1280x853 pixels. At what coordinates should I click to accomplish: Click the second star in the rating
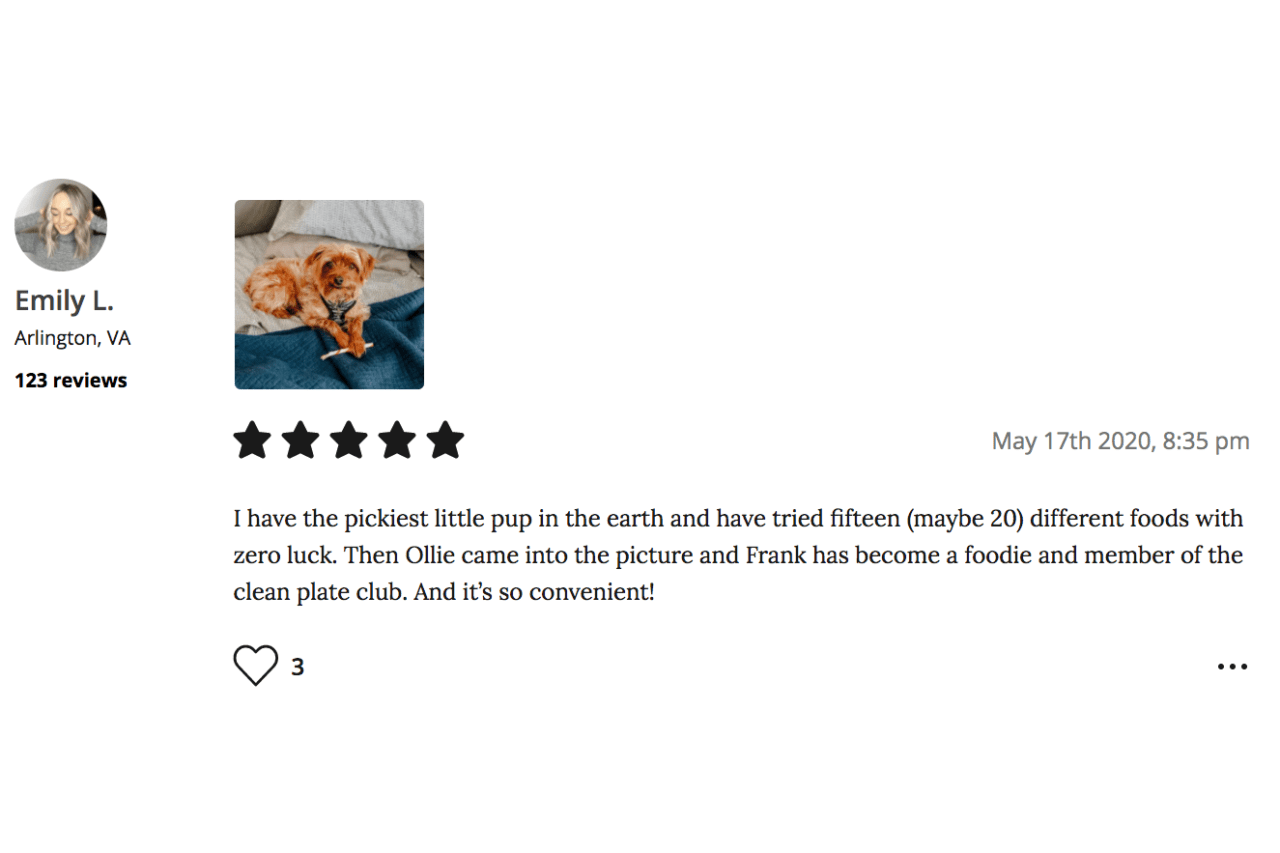(300, 439)
